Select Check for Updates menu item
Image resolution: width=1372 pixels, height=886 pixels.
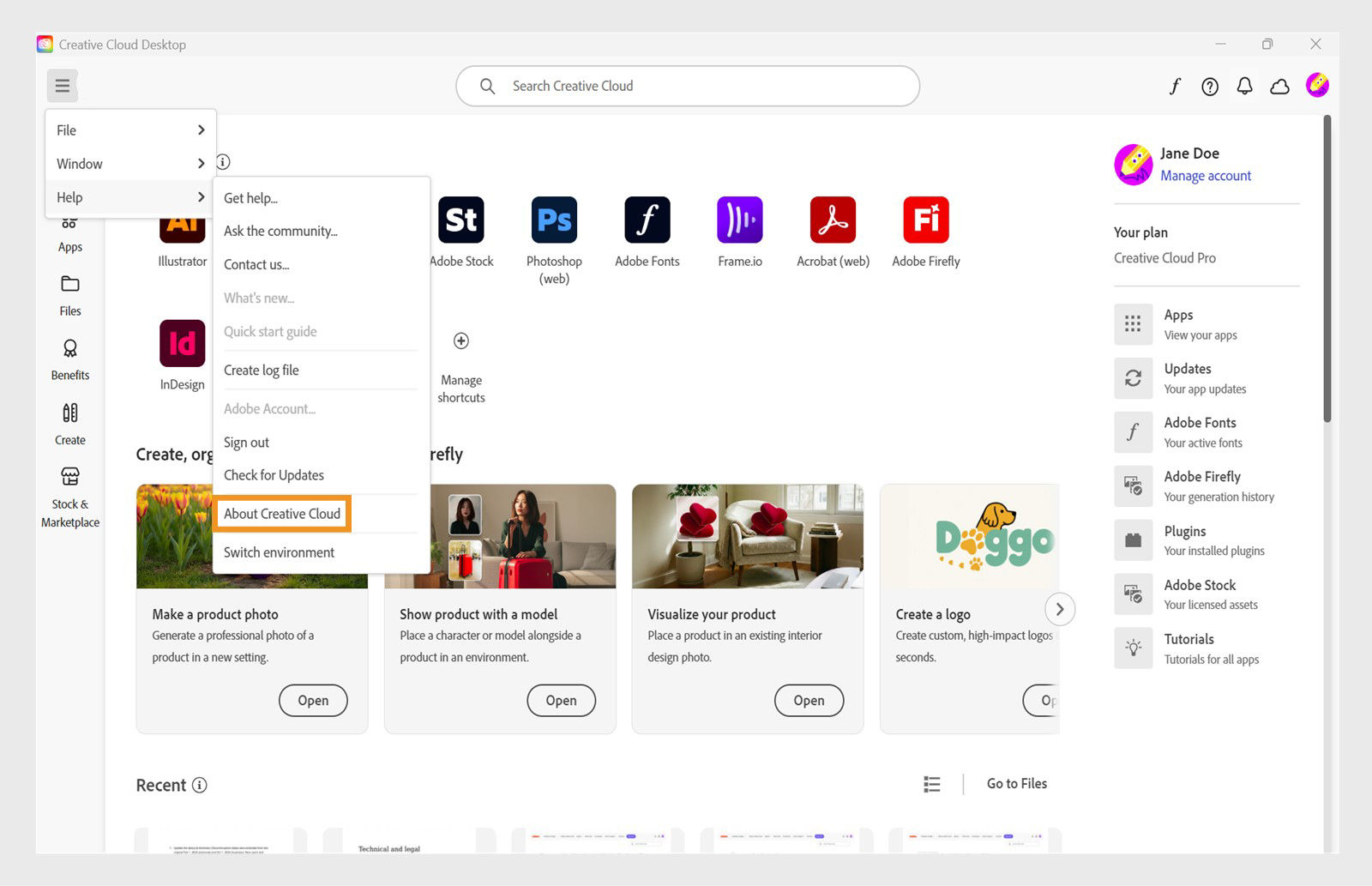pos(273,474)
